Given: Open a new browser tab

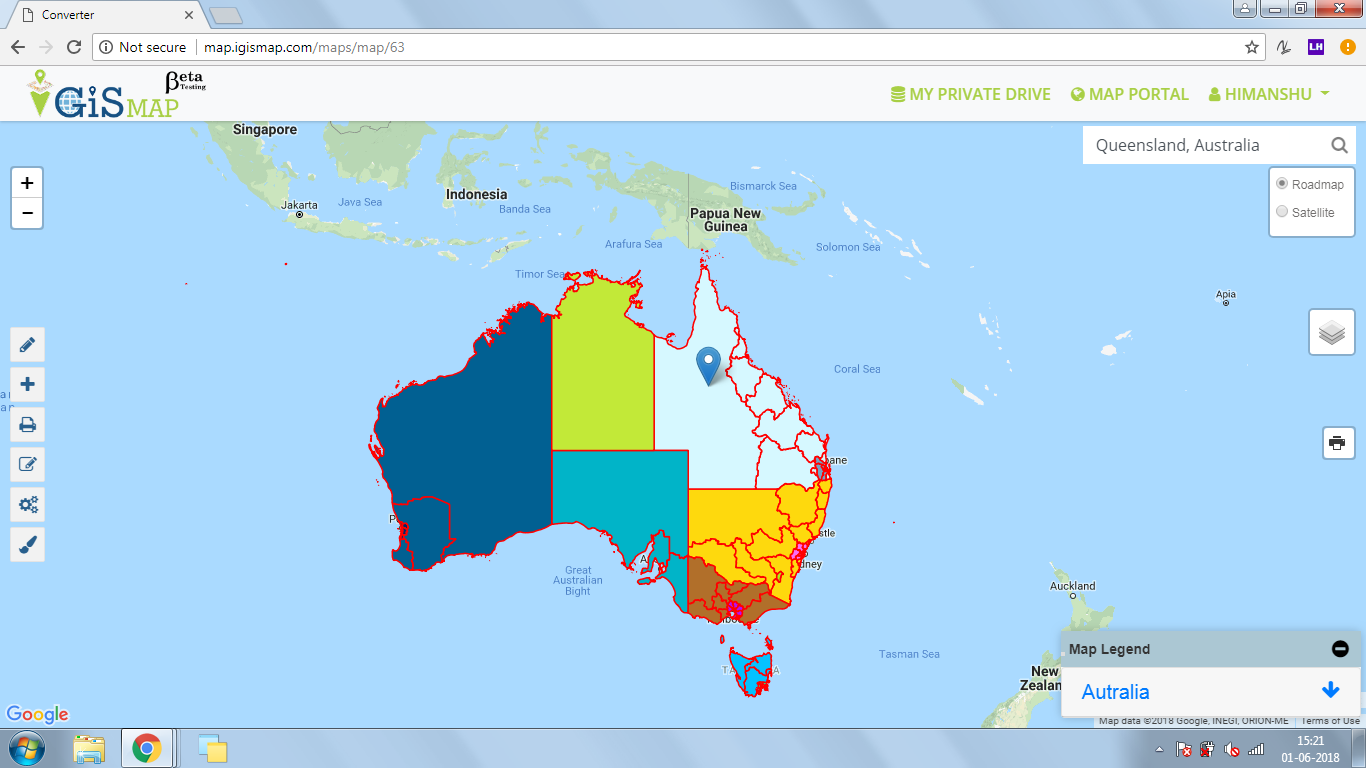Looking at the screenshot, I should 227,15.
